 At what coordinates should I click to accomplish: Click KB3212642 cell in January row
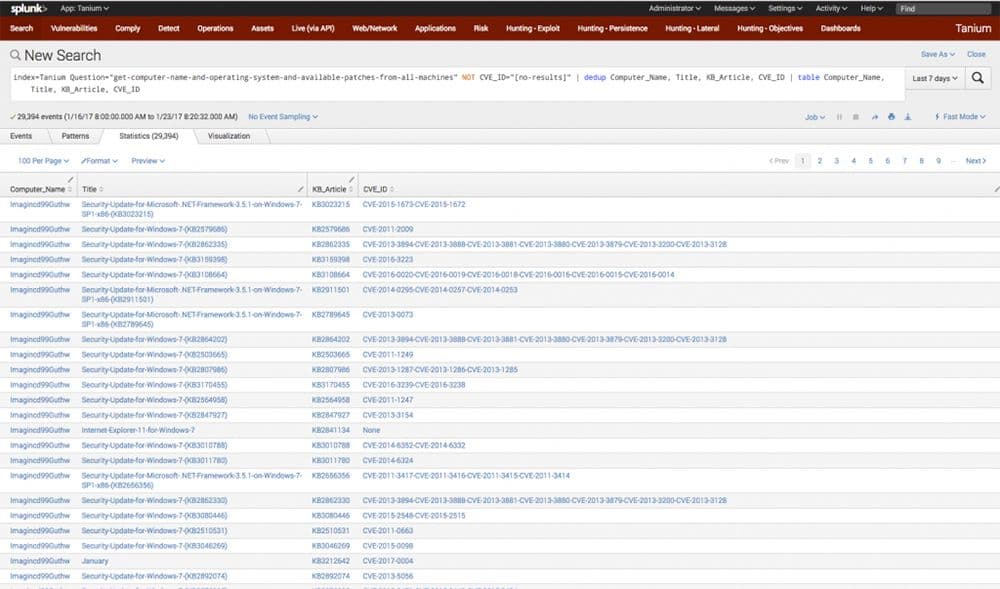(x=330, y=562)
